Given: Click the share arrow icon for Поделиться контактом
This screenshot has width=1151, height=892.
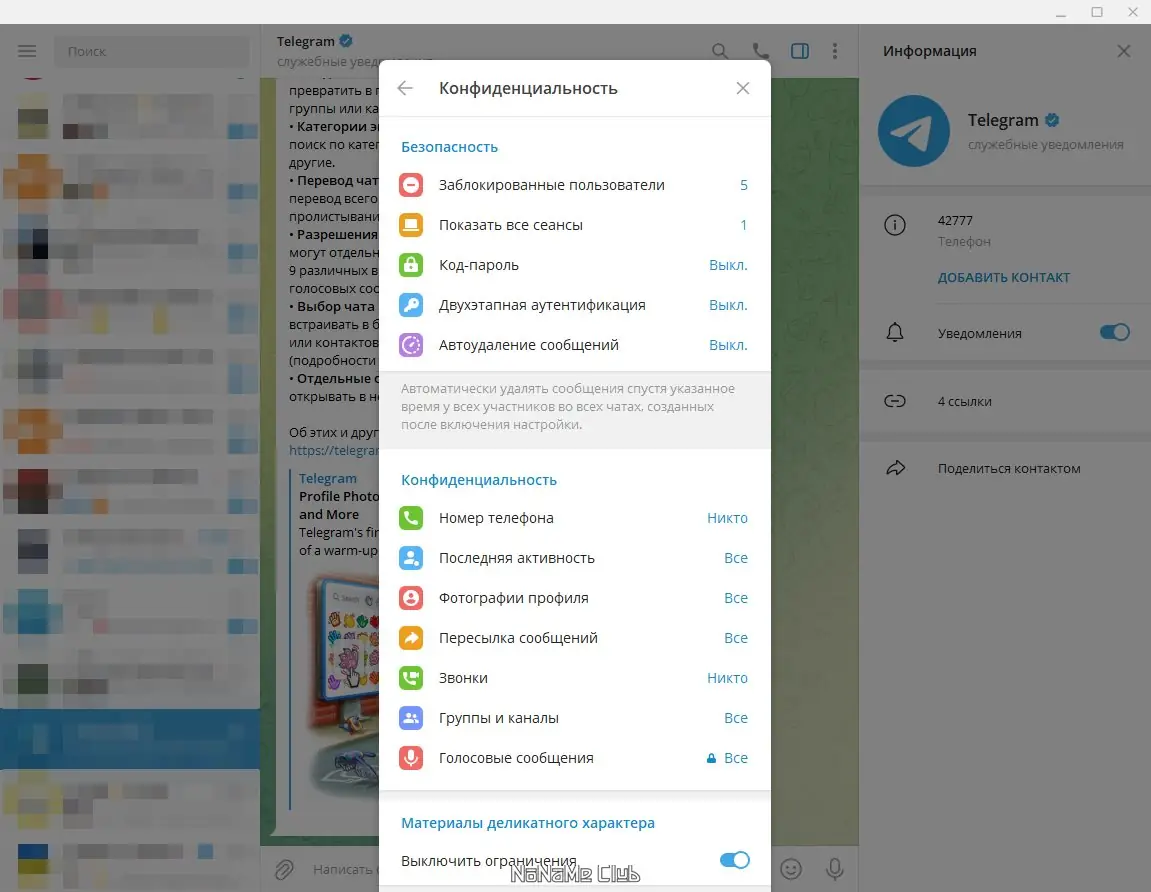Looking at the screenshot, I should (896, 468).
